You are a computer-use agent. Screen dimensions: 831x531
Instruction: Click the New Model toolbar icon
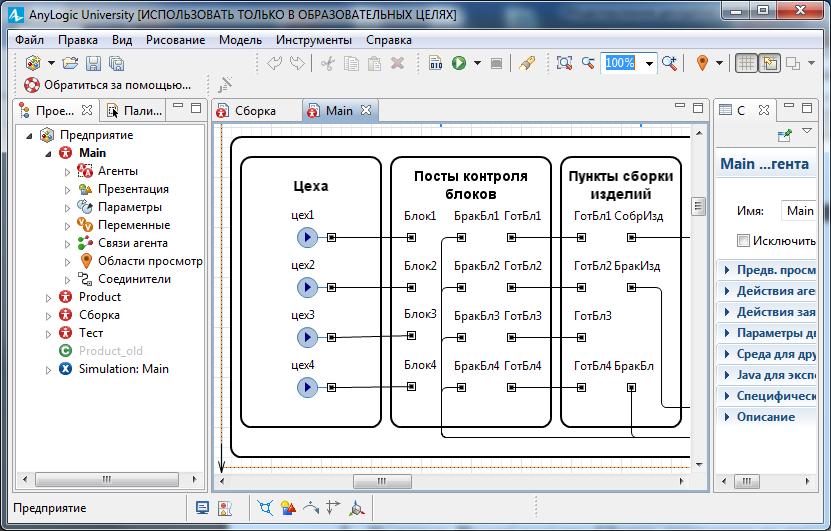[x=33, y=63]
